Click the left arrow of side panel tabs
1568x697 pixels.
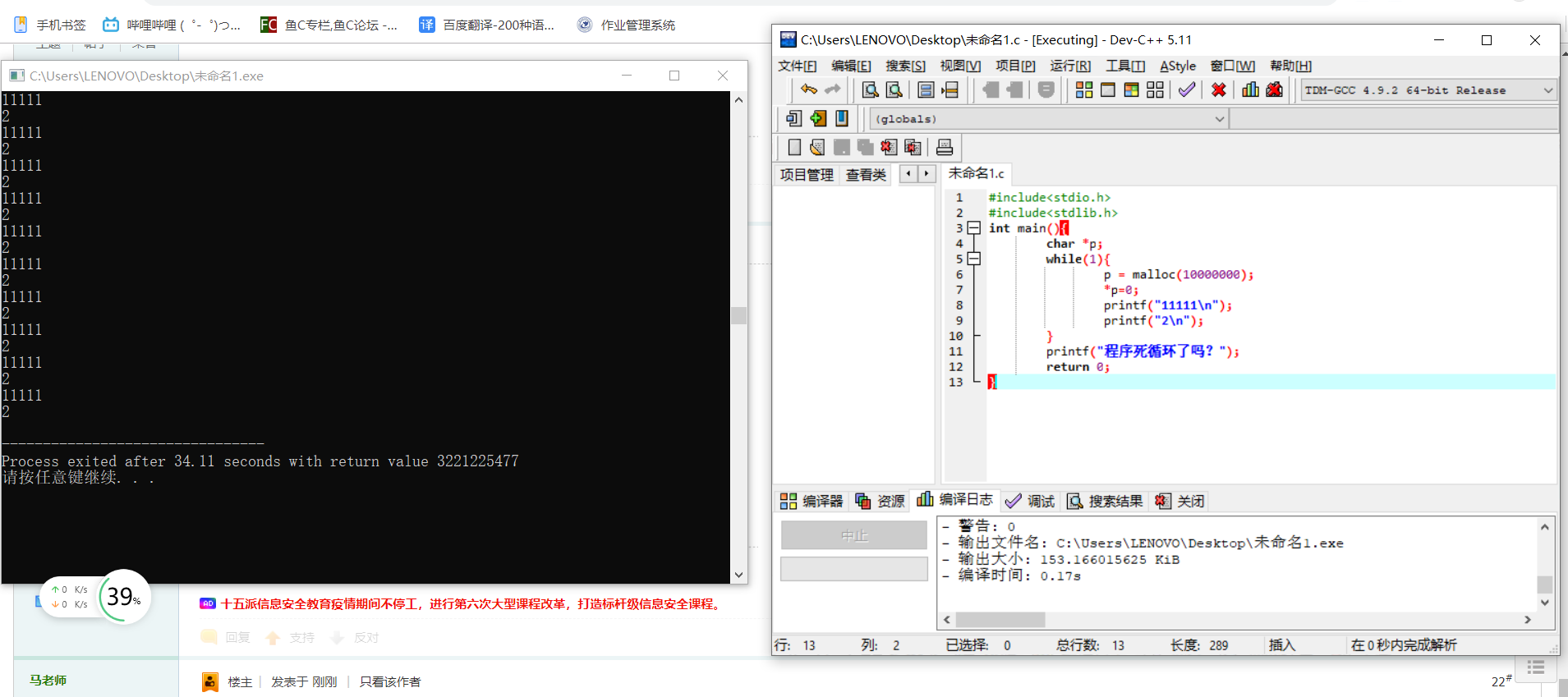(908, 173)
